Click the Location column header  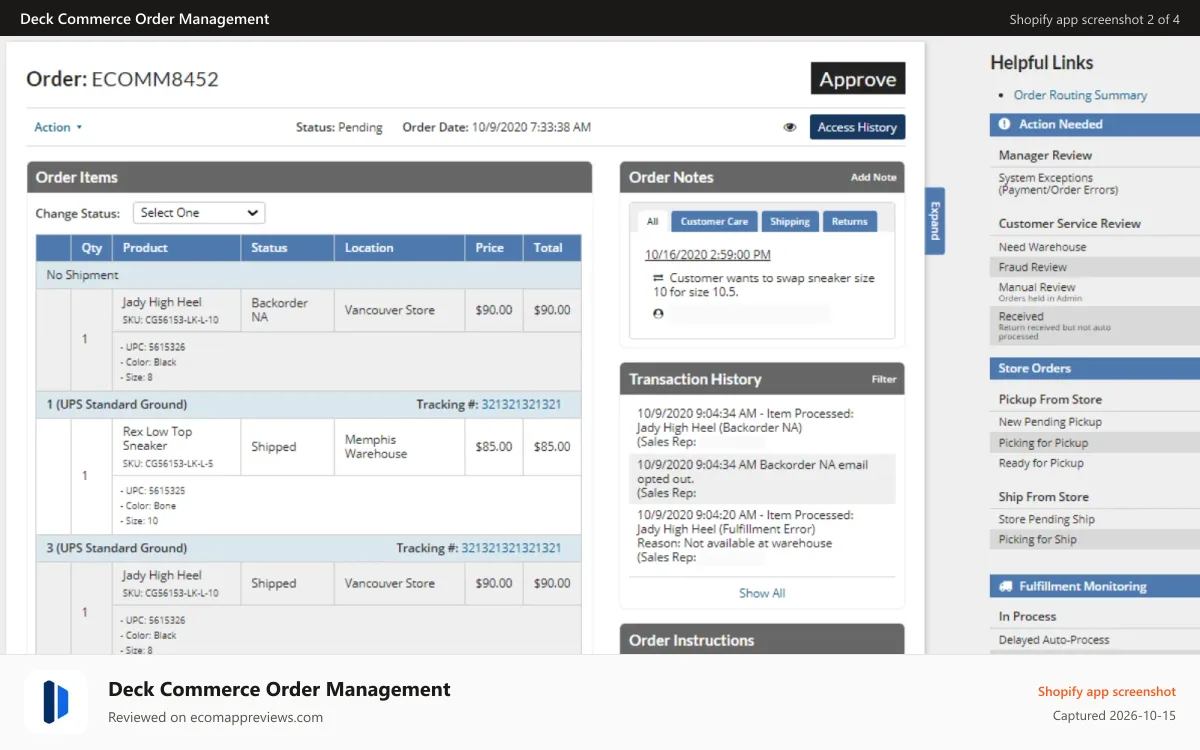[x=399, y=248]
